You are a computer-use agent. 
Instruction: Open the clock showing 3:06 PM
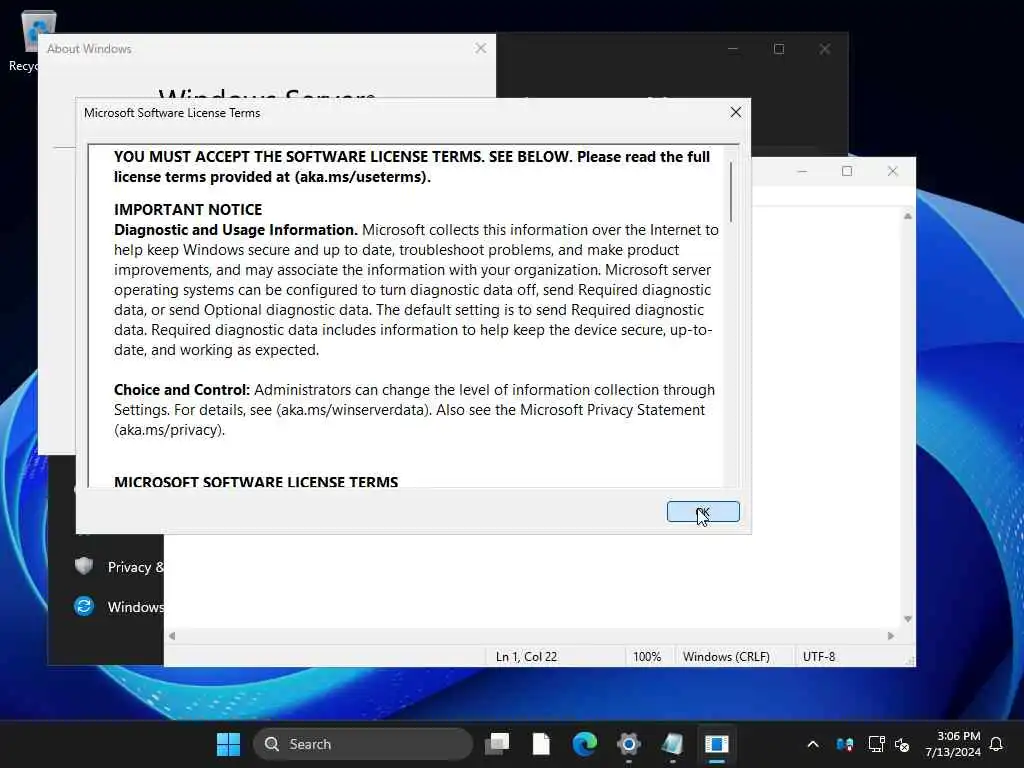pos(953,744)
